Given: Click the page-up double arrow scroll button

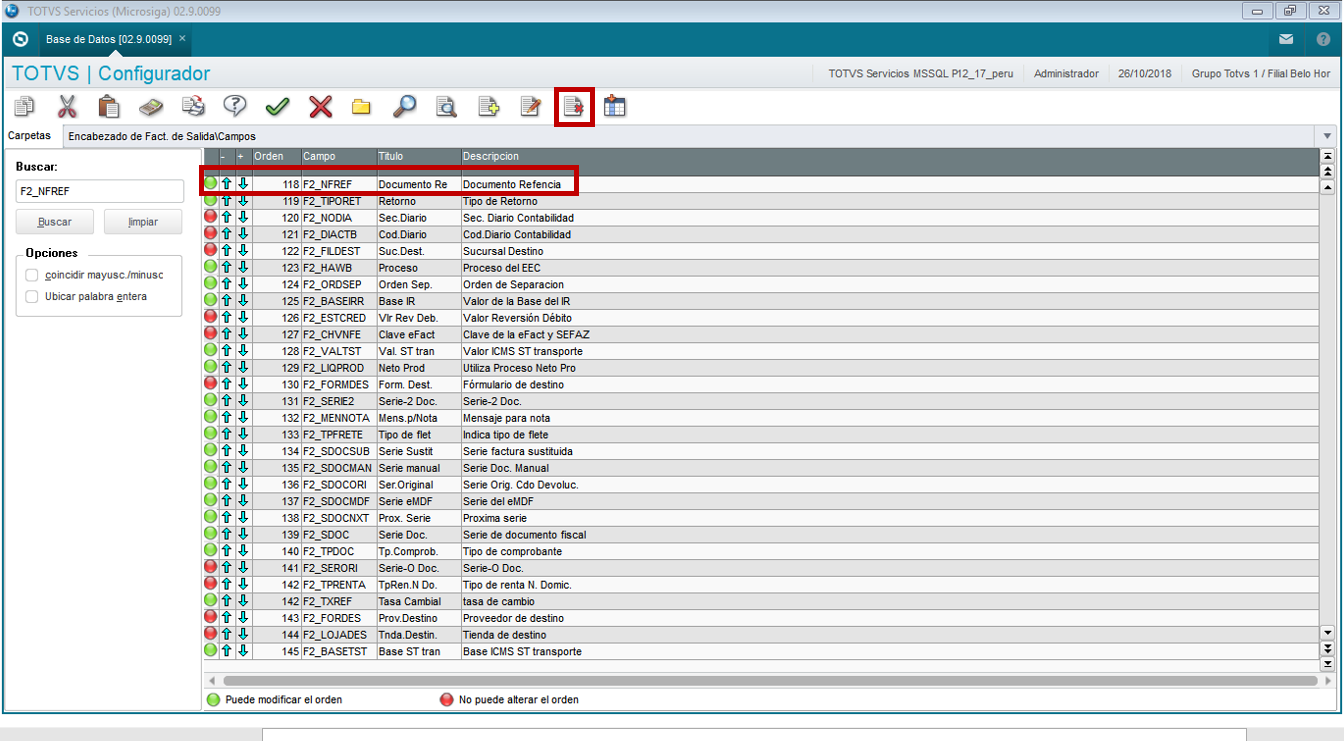Looking at the screenshot, I should tap(1328, 172).
